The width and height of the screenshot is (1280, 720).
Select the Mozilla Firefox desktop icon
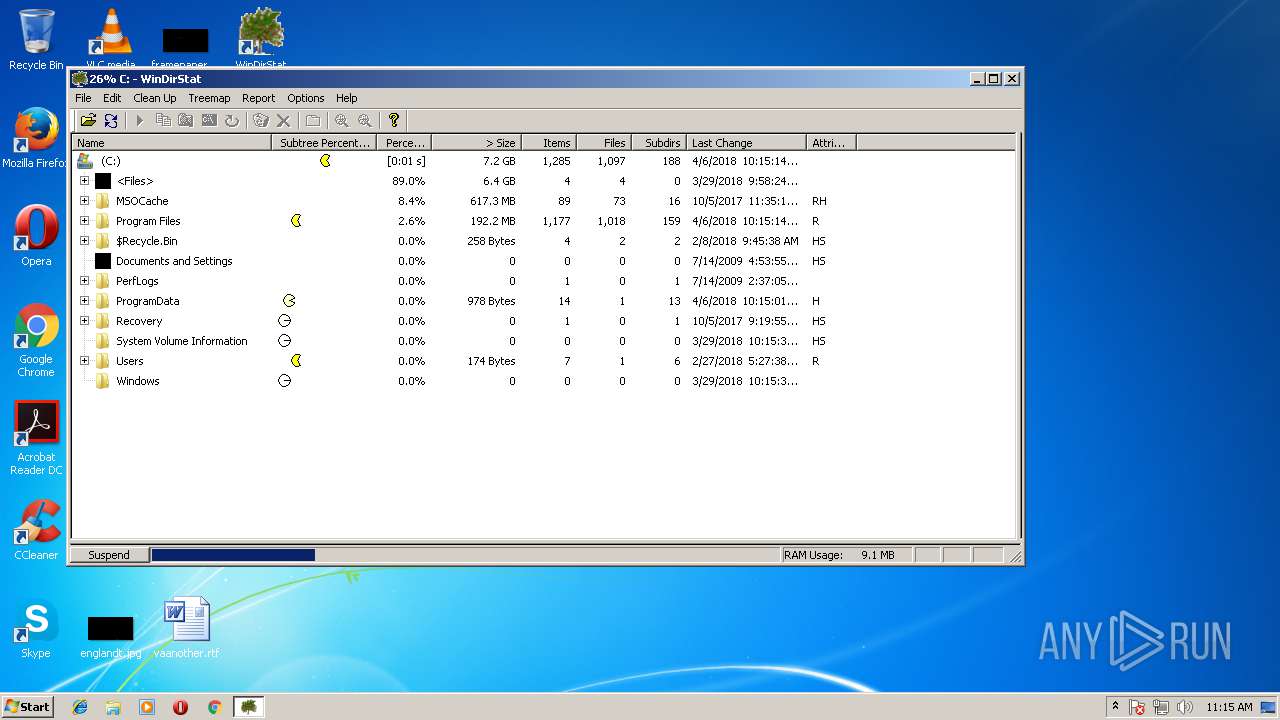[x=36, y=138]
